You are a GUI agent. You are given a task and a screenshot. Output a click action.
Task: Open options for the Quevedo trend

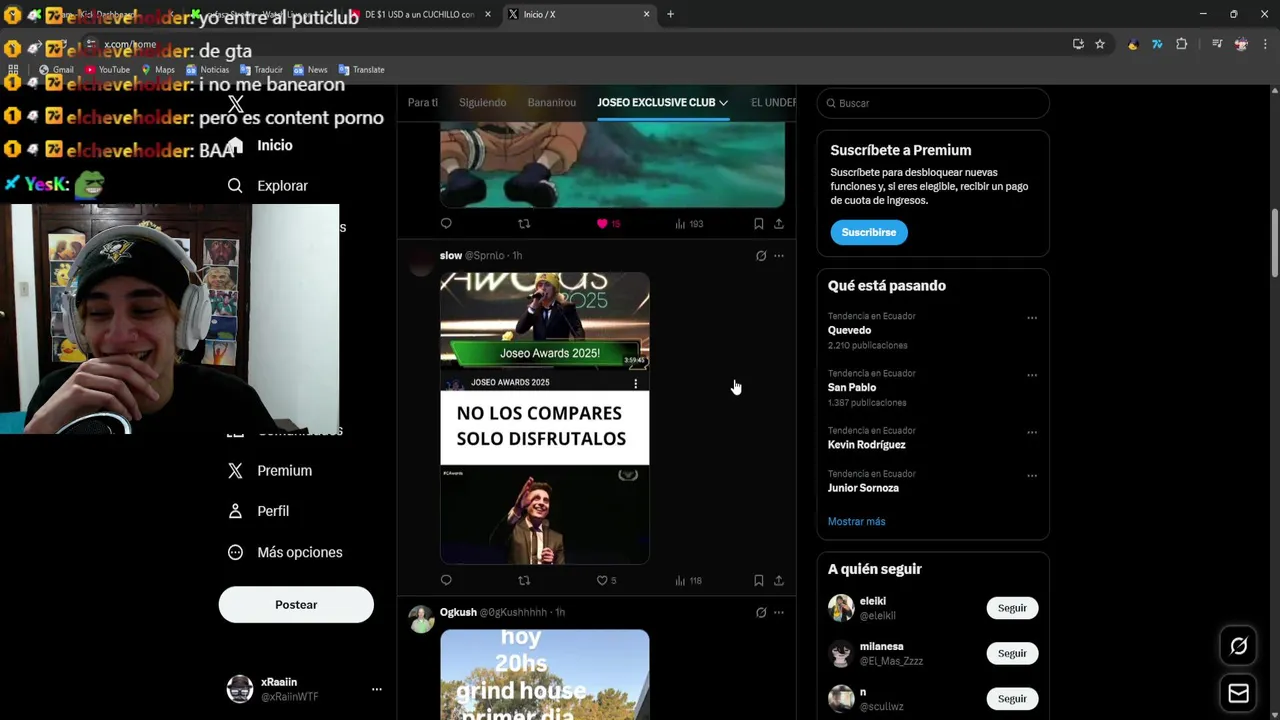click(1032, 318)
